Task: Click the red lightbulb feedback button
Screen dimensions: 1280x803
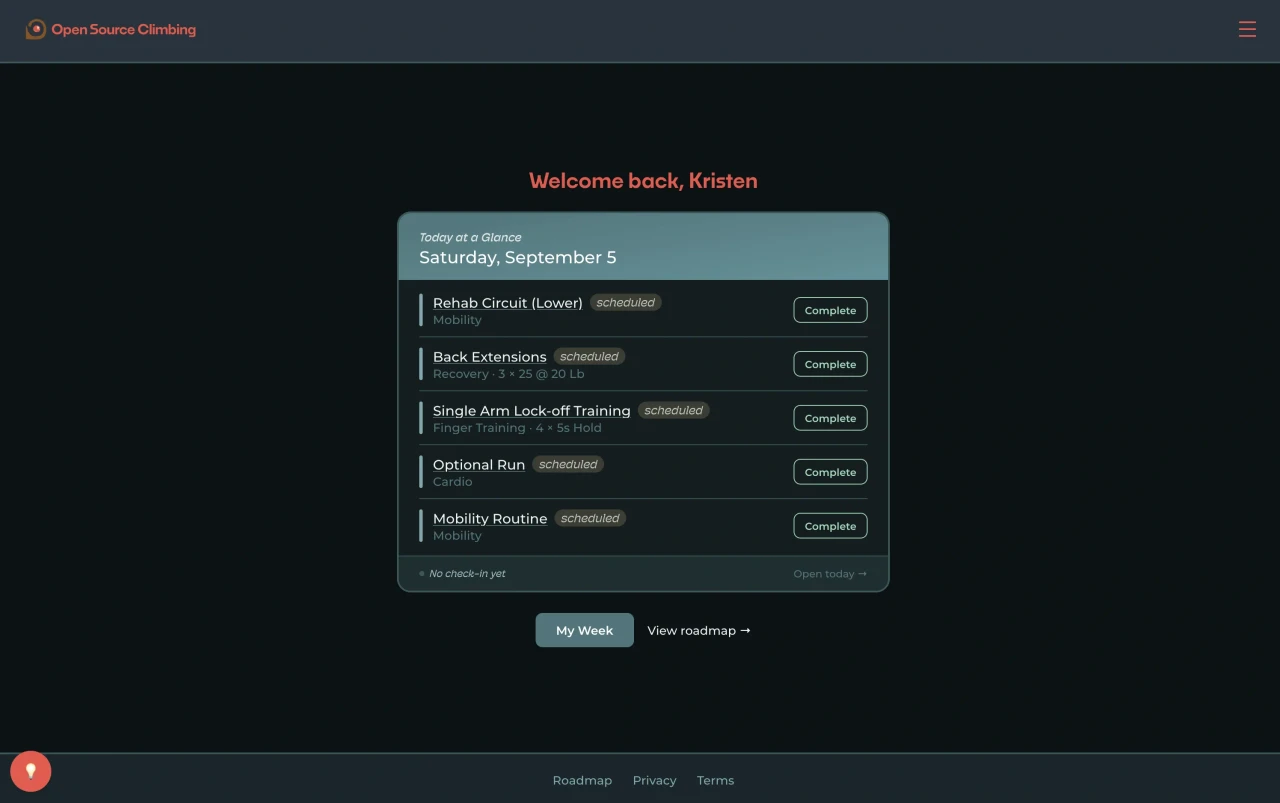Action: point(31,771)
